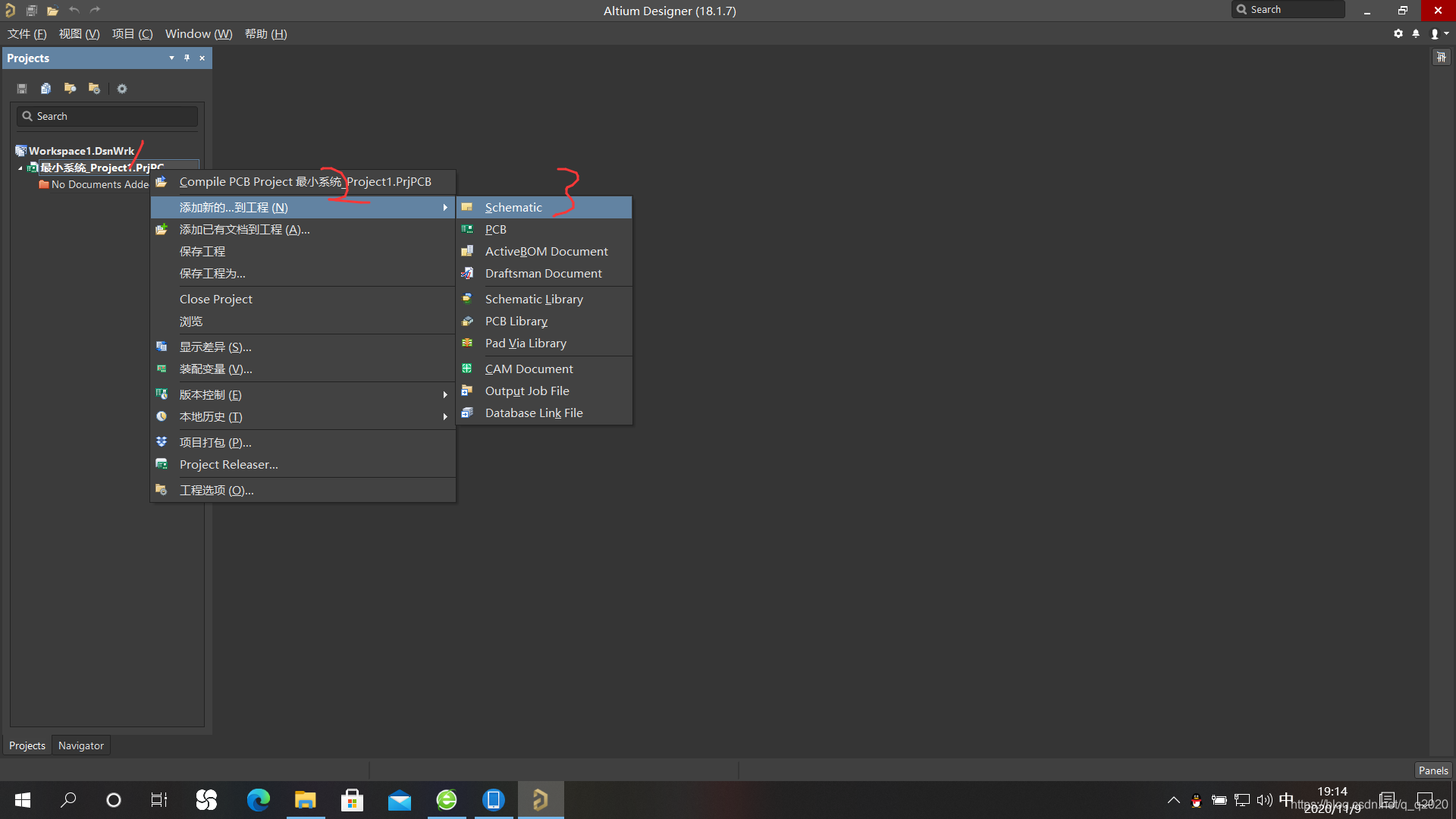Switch to the Navigator tab
The image size is (1456, 819).
click(81, 746)
